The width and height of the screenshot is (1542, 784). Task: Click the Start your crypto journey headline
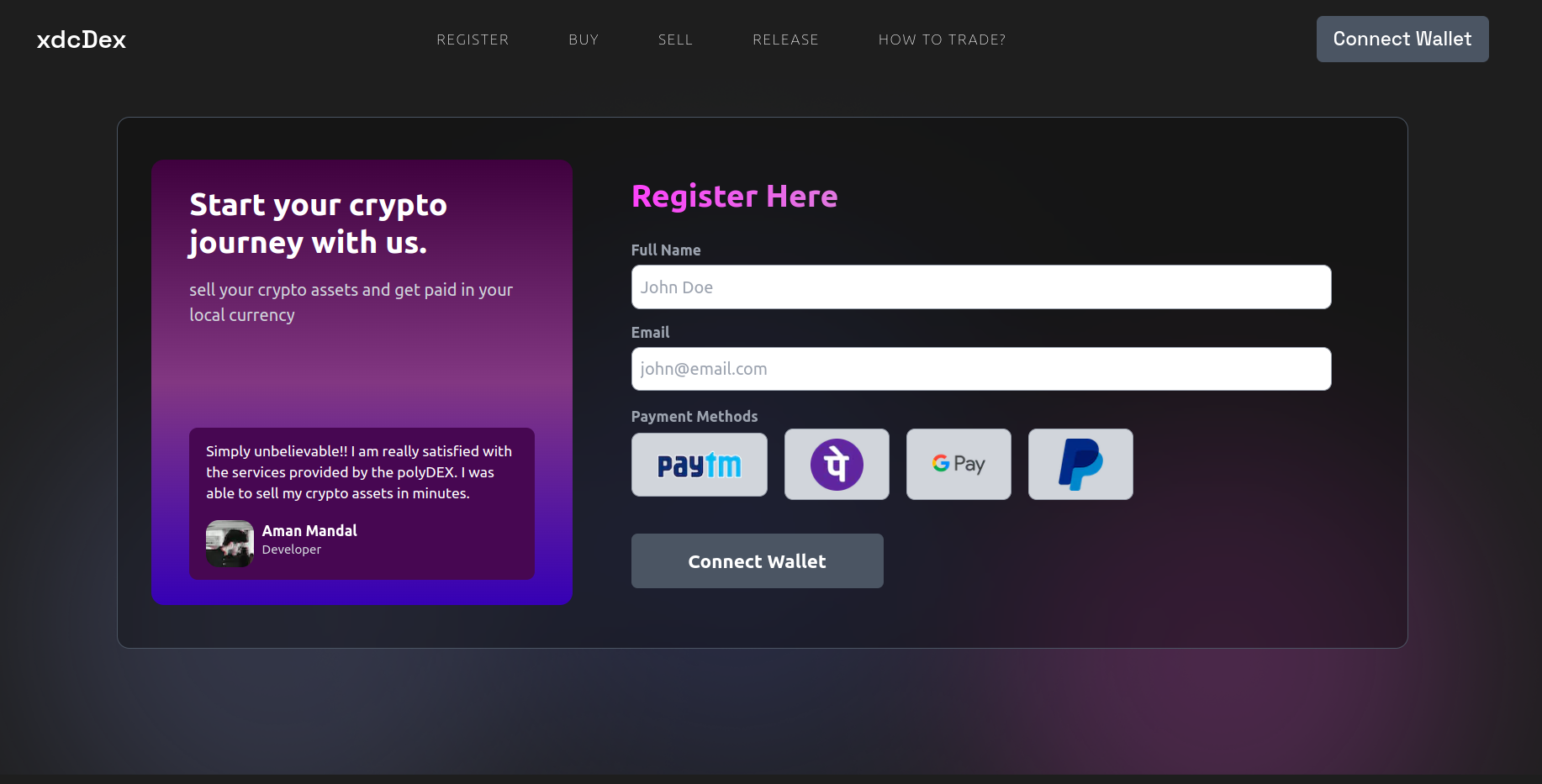point(318,224)
